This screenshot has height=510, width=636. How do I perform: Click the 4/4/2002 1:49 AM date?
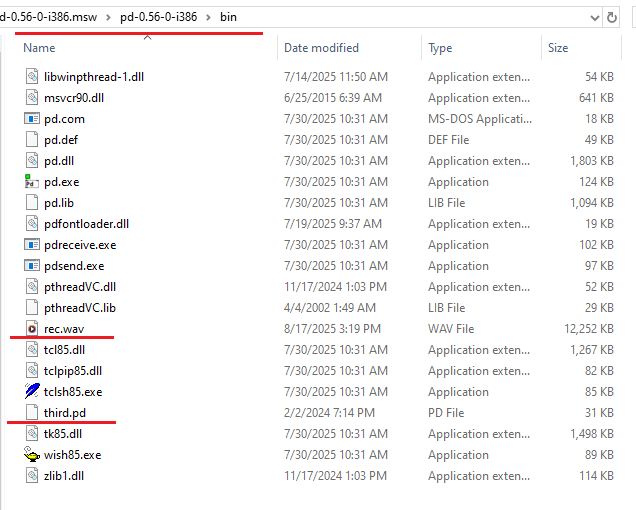click(x=330, y=308)
